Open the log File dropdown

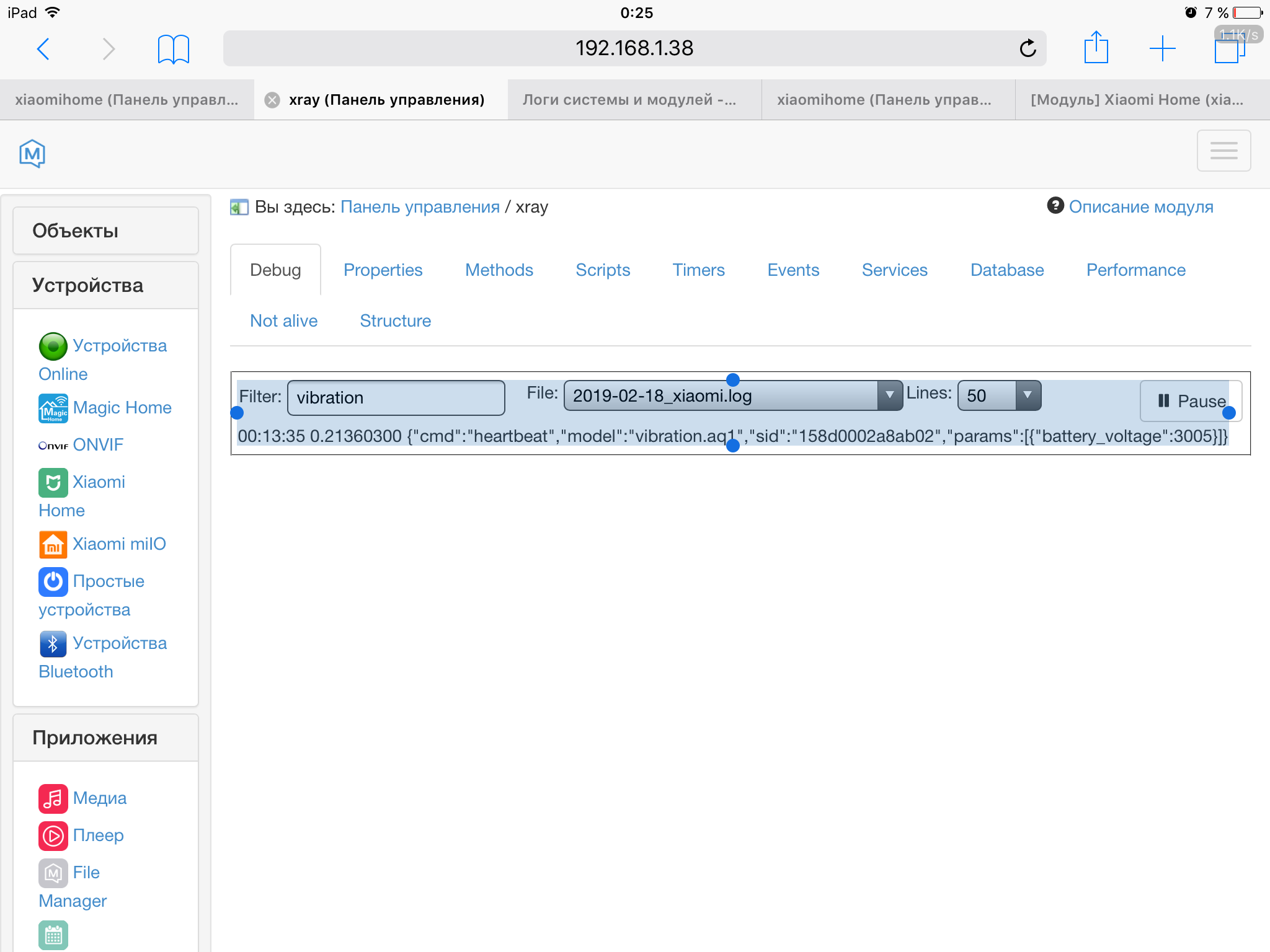coord(732,395)
